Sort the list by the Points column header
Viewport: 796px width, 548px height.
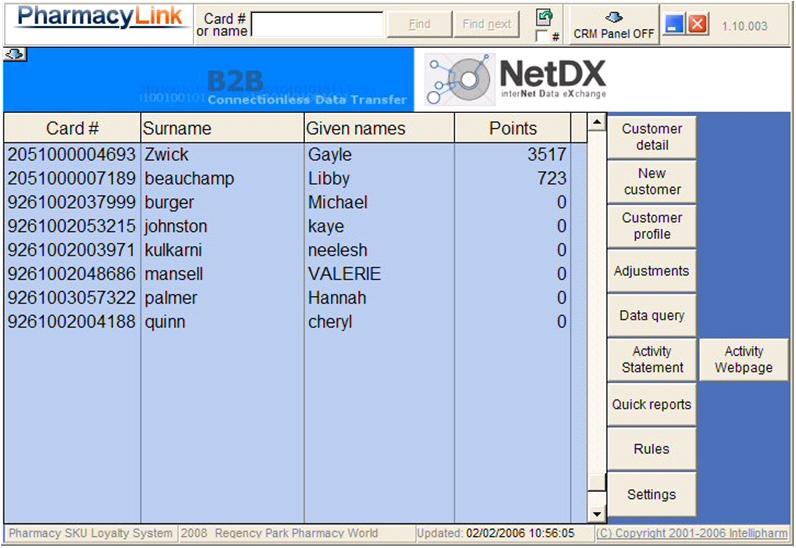512,128
